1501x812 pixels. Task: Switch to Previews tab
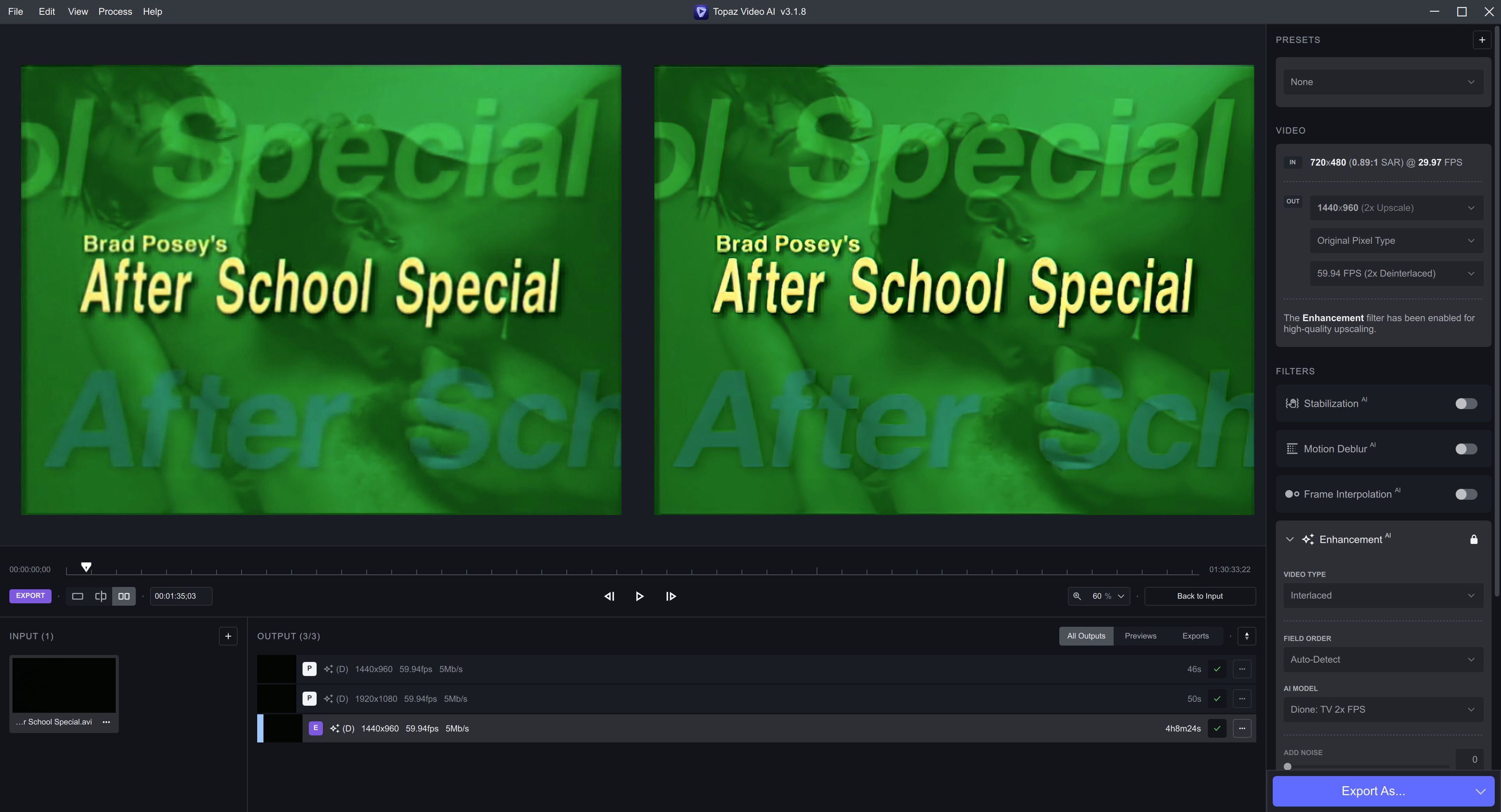(x=1140, y=636)
